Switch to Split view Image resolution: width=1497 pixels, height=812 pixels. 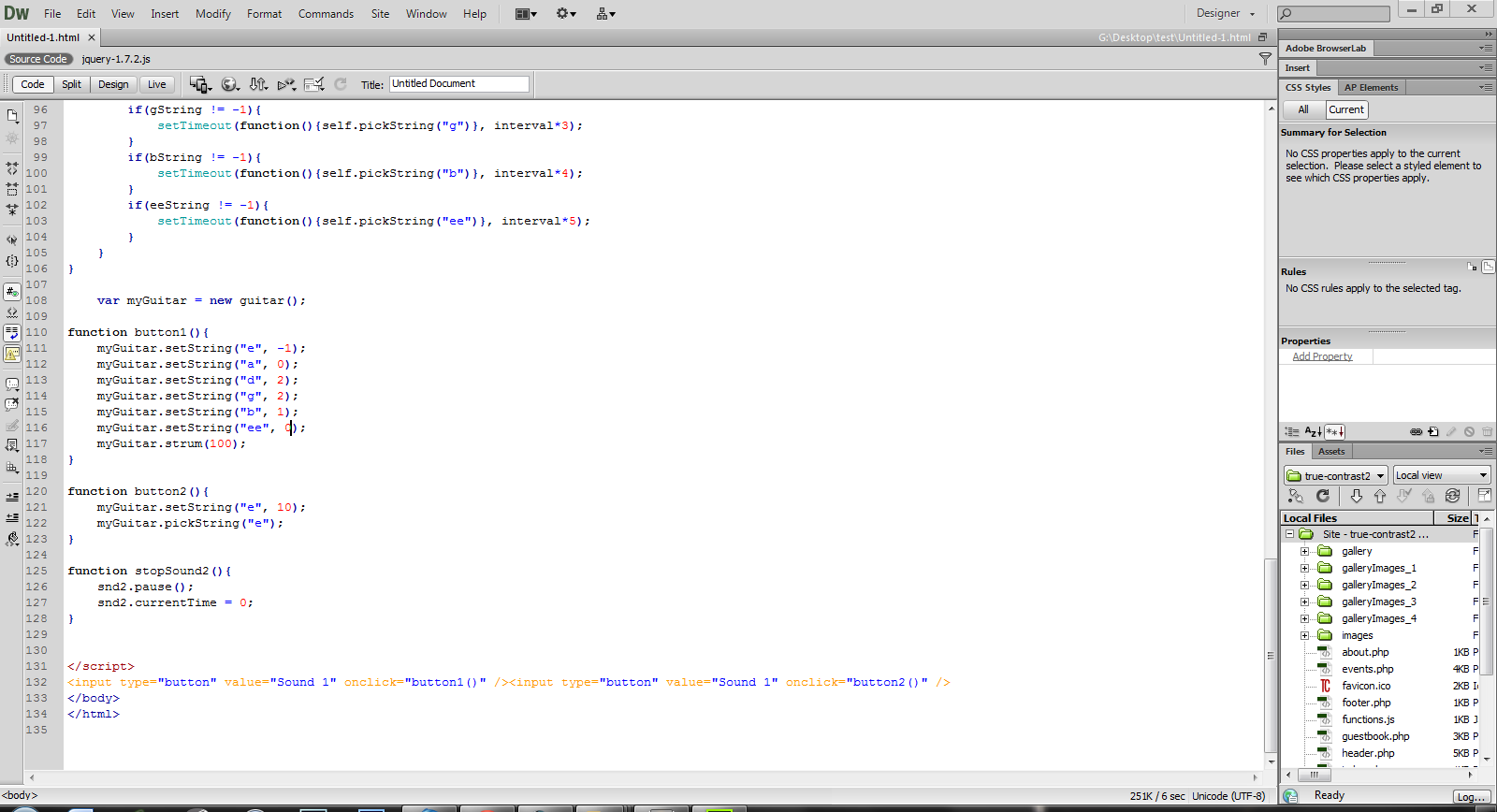click(x=71, y=84)
